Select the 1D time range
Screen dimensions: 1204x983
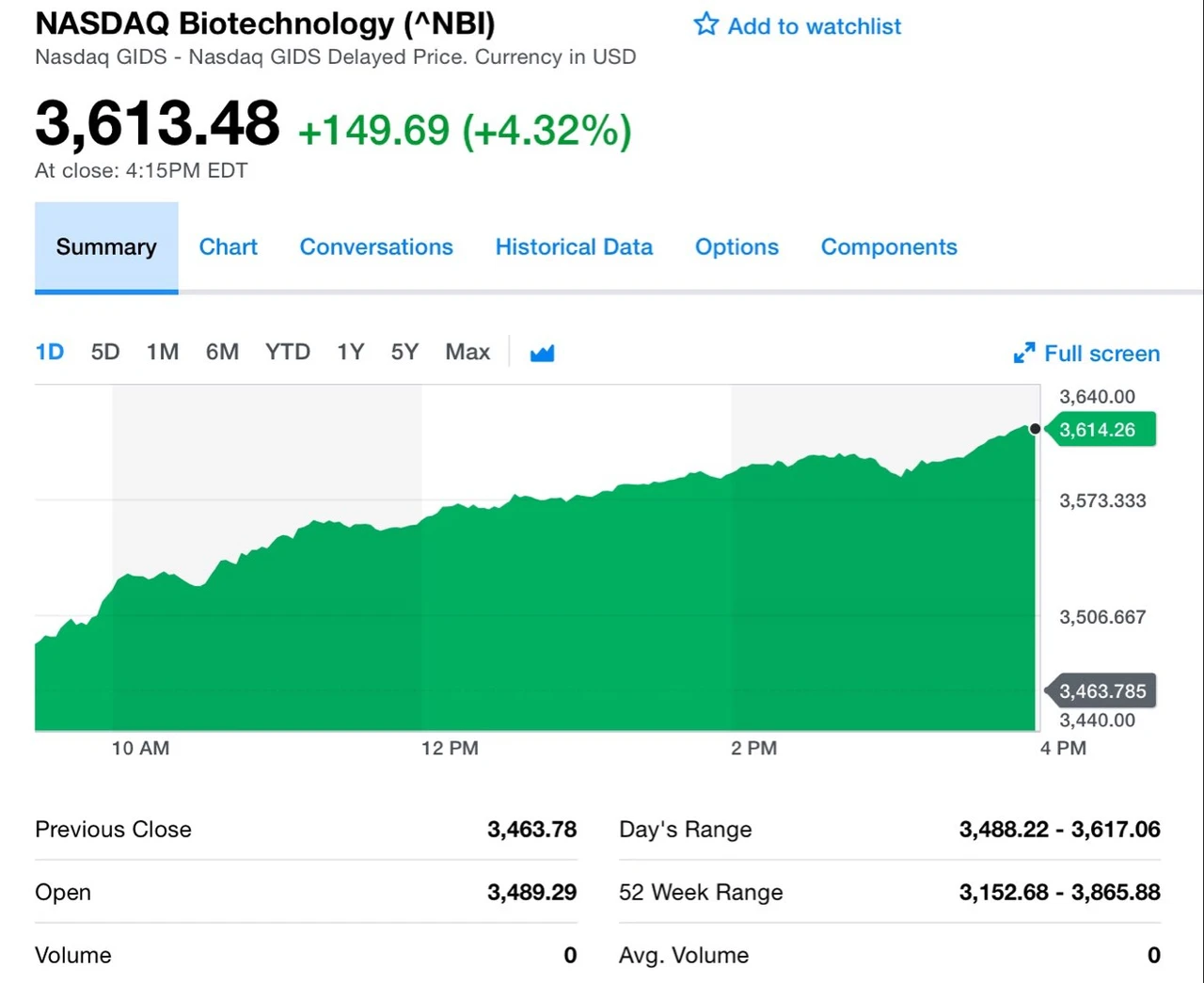[49, 351]
